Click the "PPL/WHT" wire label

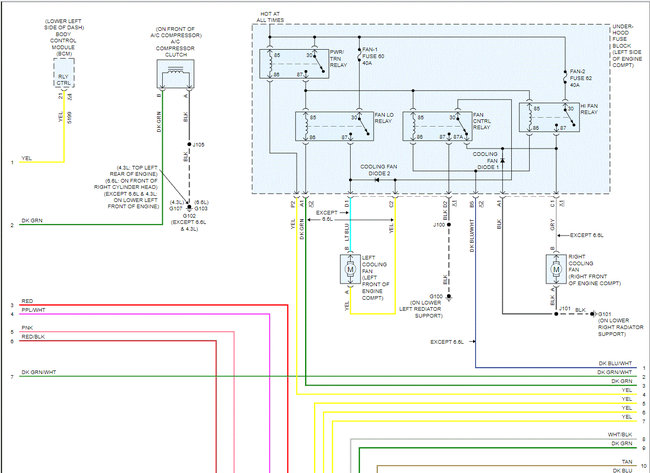coord(33,310)
